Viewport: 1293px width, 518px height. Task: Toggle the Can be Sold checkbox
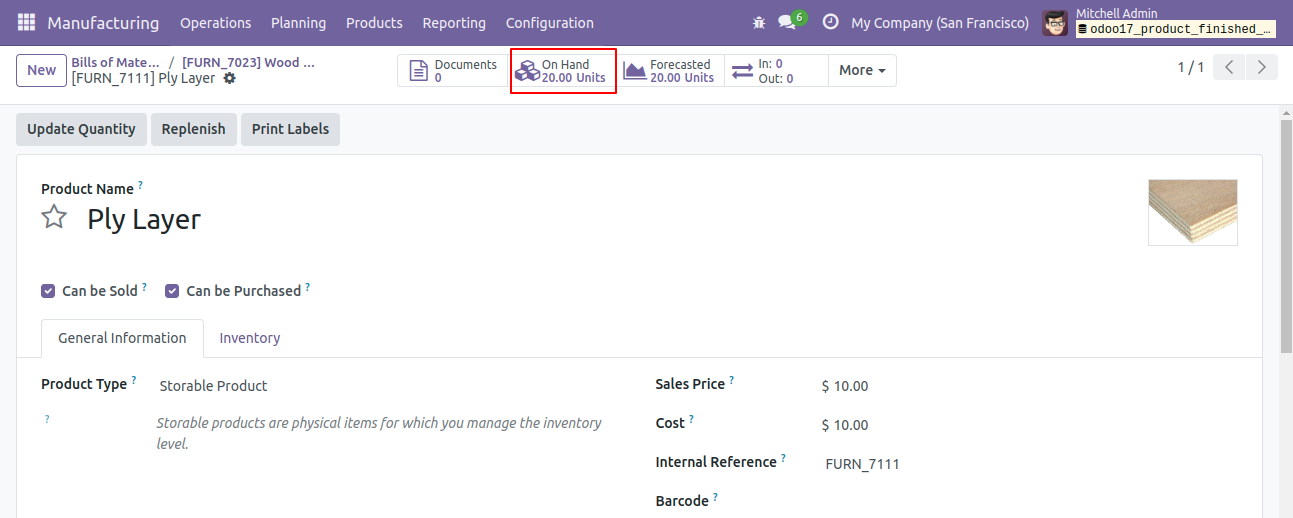(48, 291)
